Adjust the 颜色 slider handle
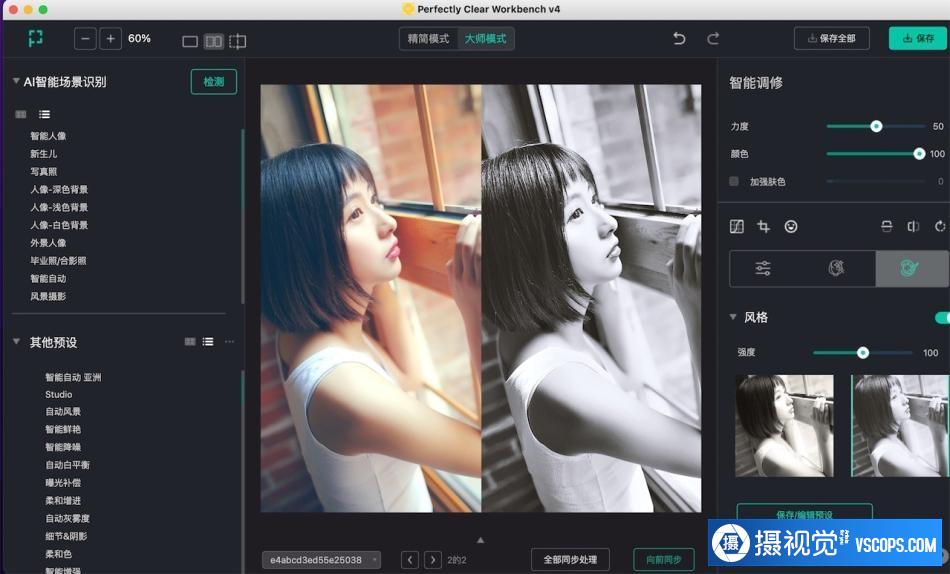This screenshot has width=950, height=574. pos(919,154)
